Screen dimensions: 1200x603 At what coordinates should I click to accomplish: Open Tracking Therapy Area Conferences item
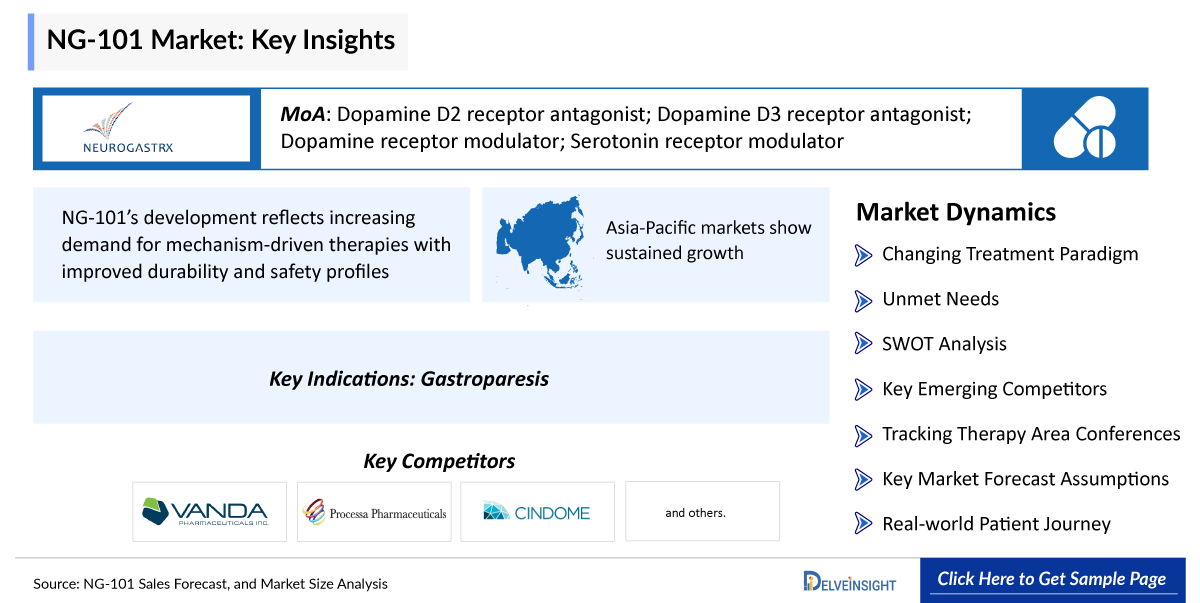pyautogui.click(x=1030, y=434)
